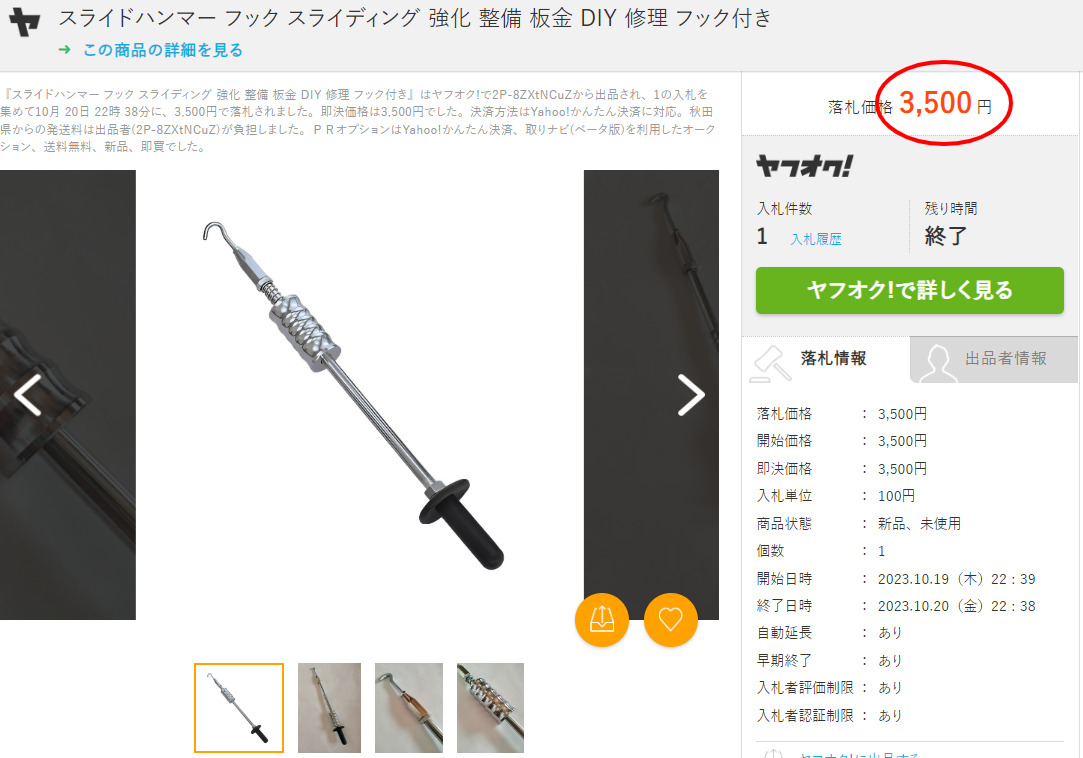Click the Yahoo Auctions logo icon beside the title
This screenshot has height=758, width=1083.
[24, 22]
